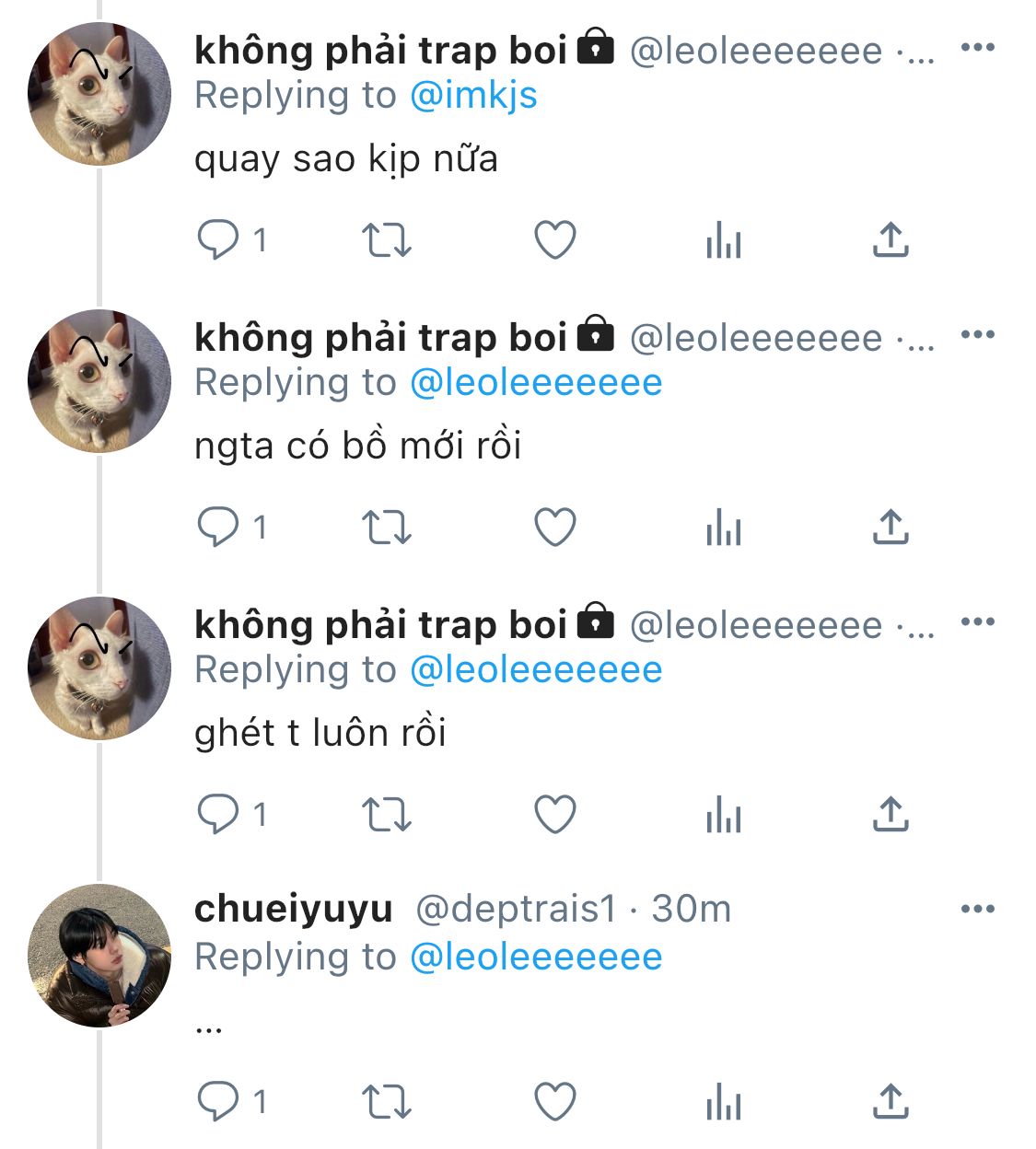The image size is (1036, 1149).
Task: Open cat avatar on 'quay sao kịp nữa' tweet
Action: (99, 94)
